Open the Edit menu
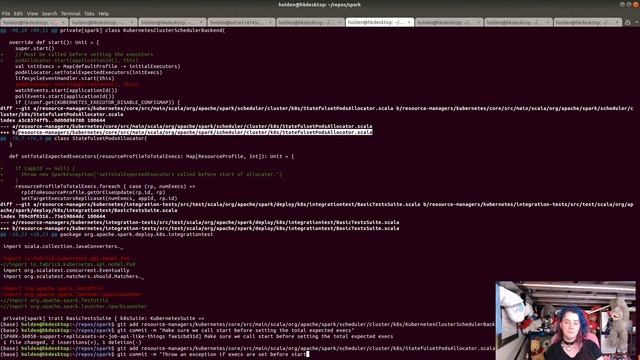This screenshot has height=360, width=640. tap(18, 13)
